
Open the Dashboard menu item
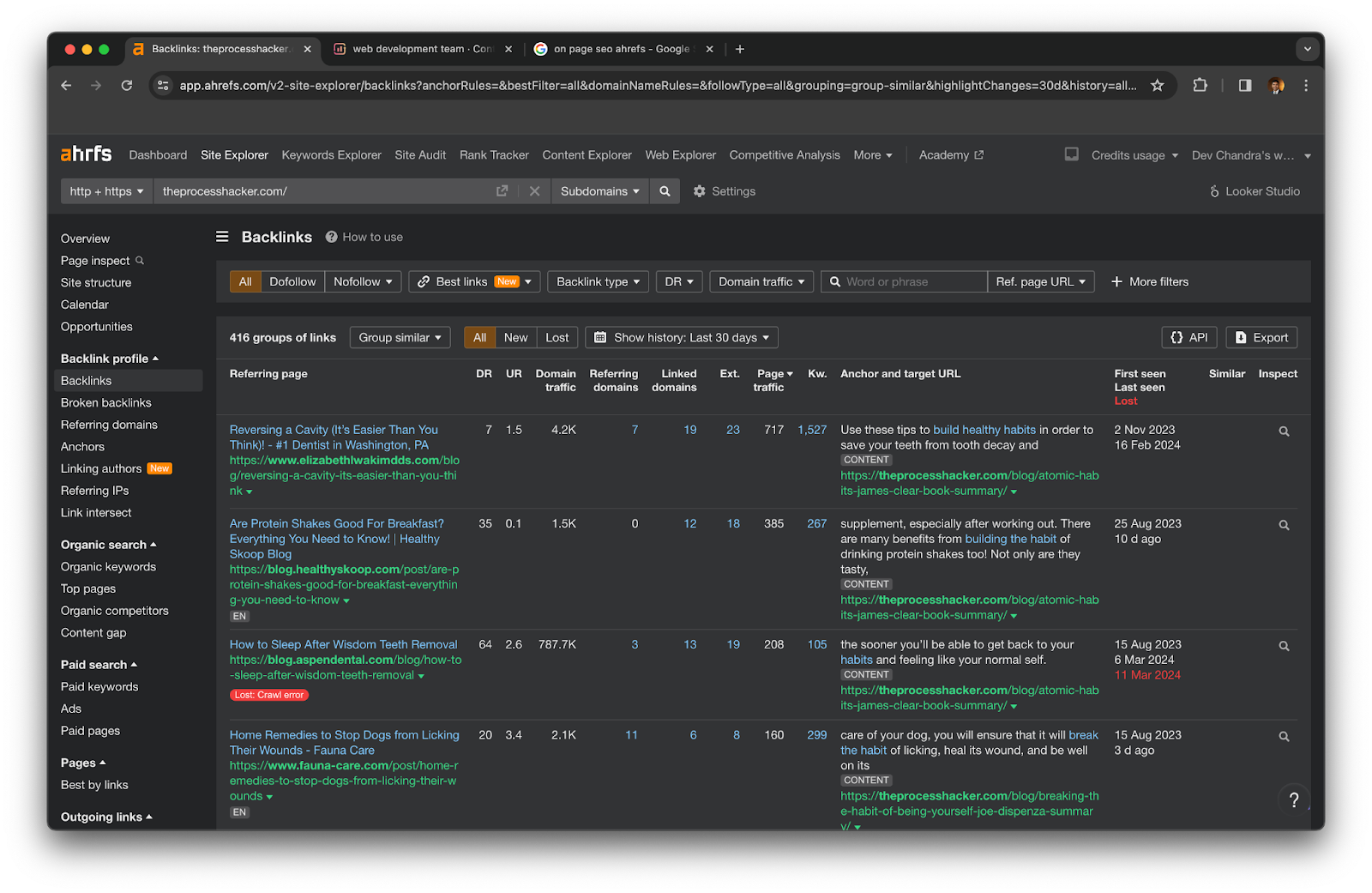pos(158,155)
